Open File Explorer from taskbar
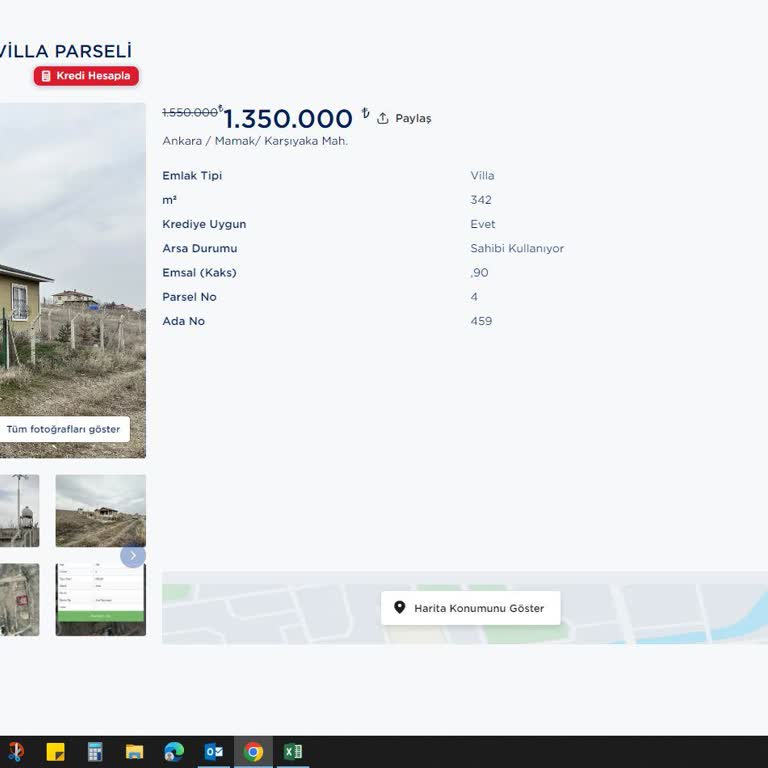768x768 pixels. pos(134,752)
